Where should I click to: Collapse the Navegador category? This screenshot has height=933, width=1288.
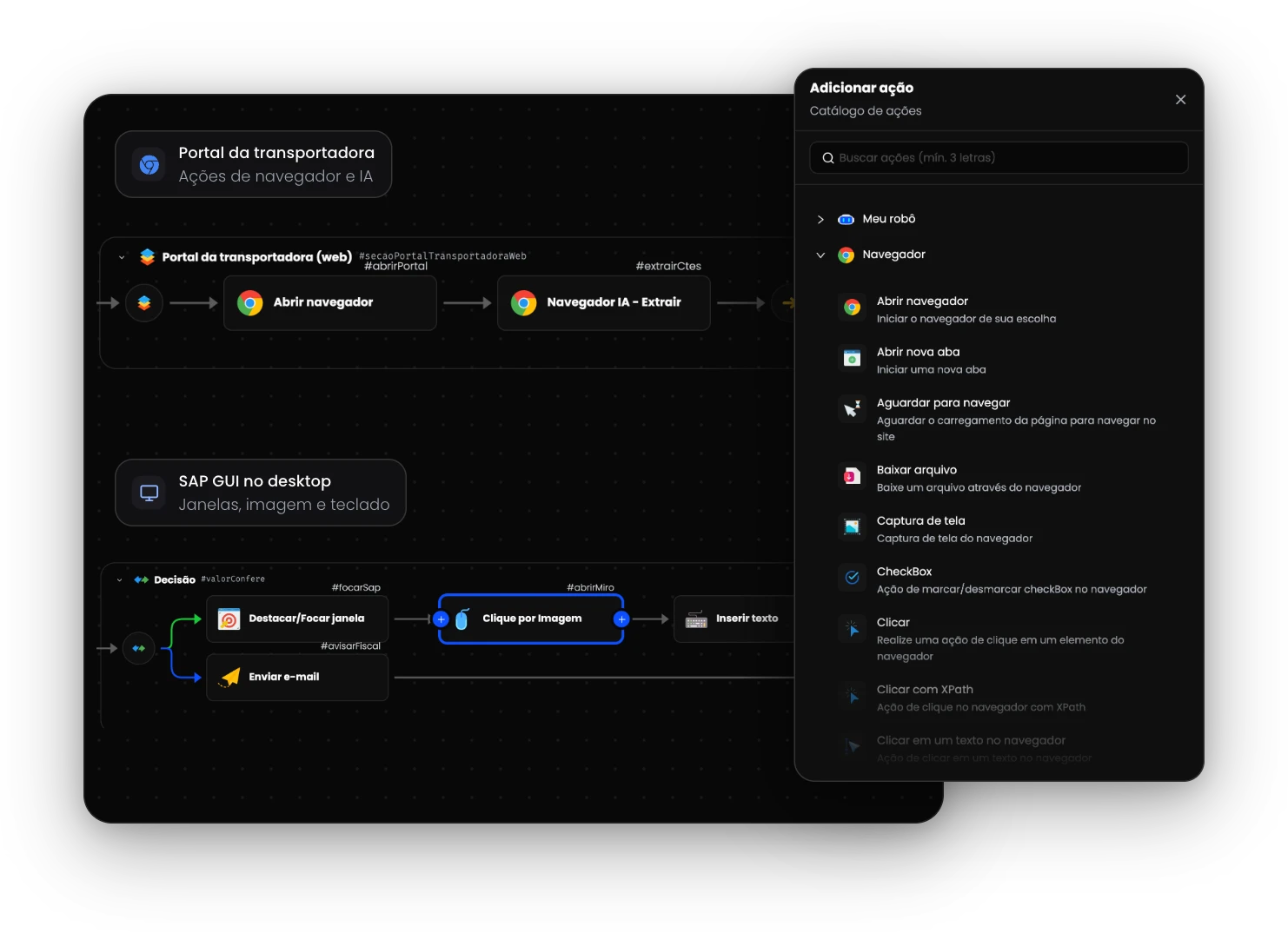click(x=820, y=255)
